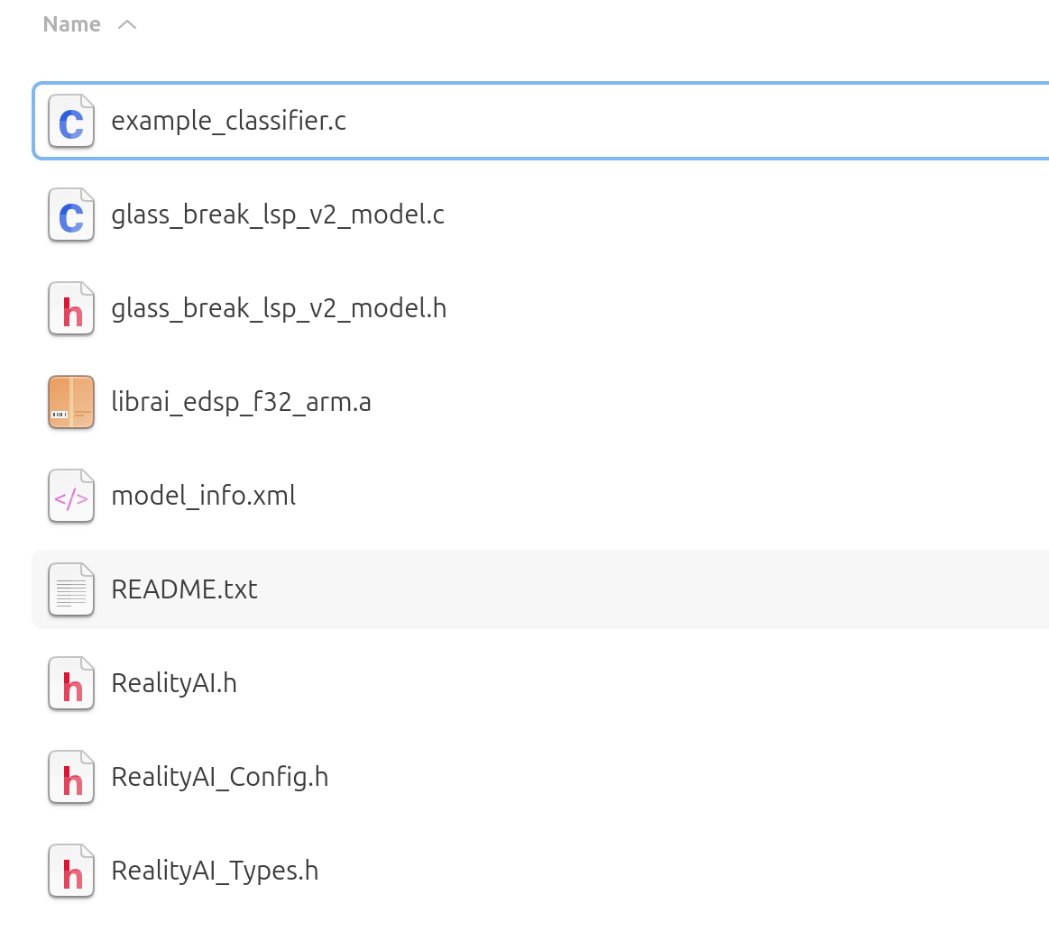Click the text document icon for README.txt
The image size is (1049, 940).
click(x=71, y=589)
